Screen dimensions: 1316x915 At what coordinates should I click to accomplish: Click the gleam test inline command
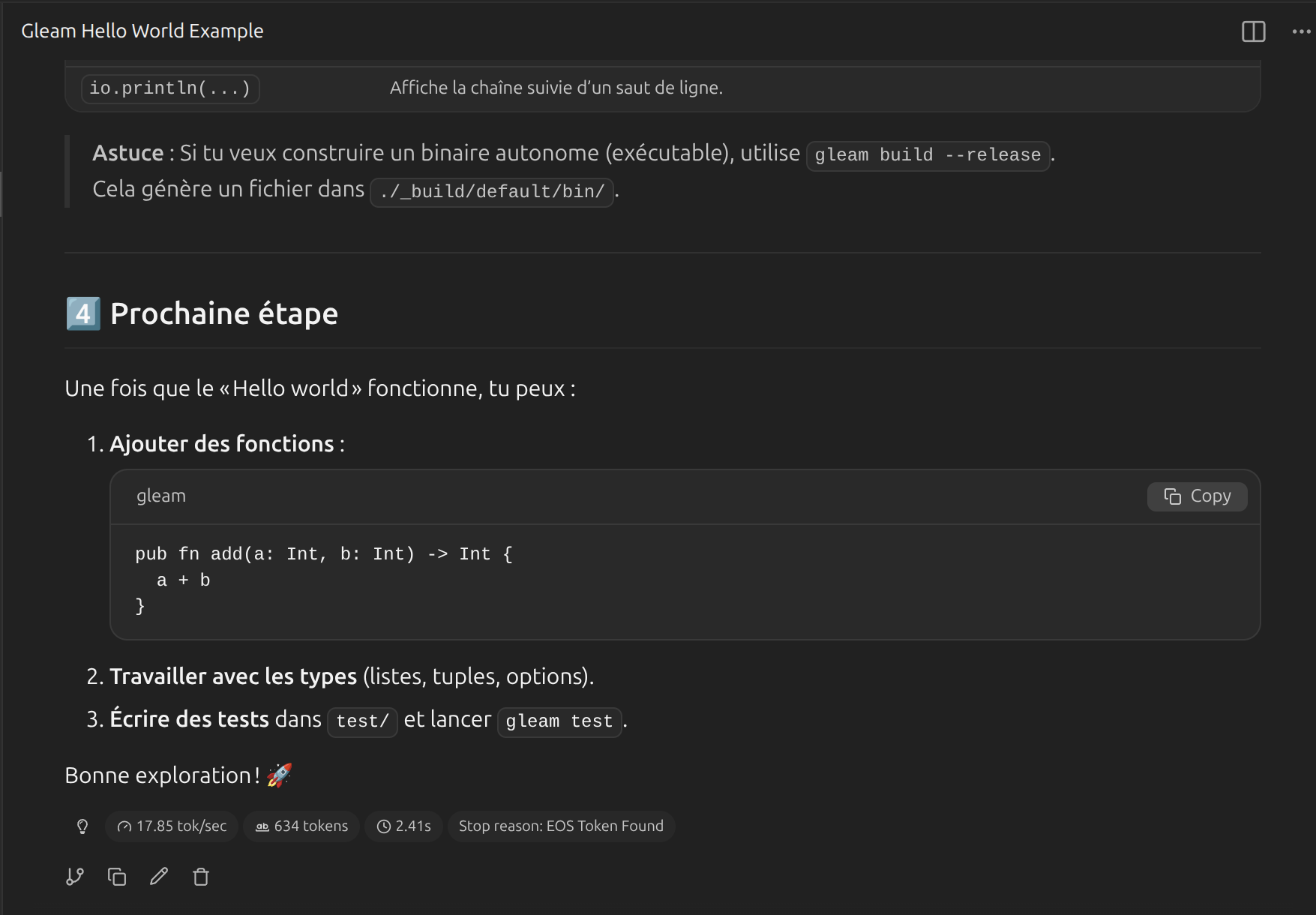point(559,721)
